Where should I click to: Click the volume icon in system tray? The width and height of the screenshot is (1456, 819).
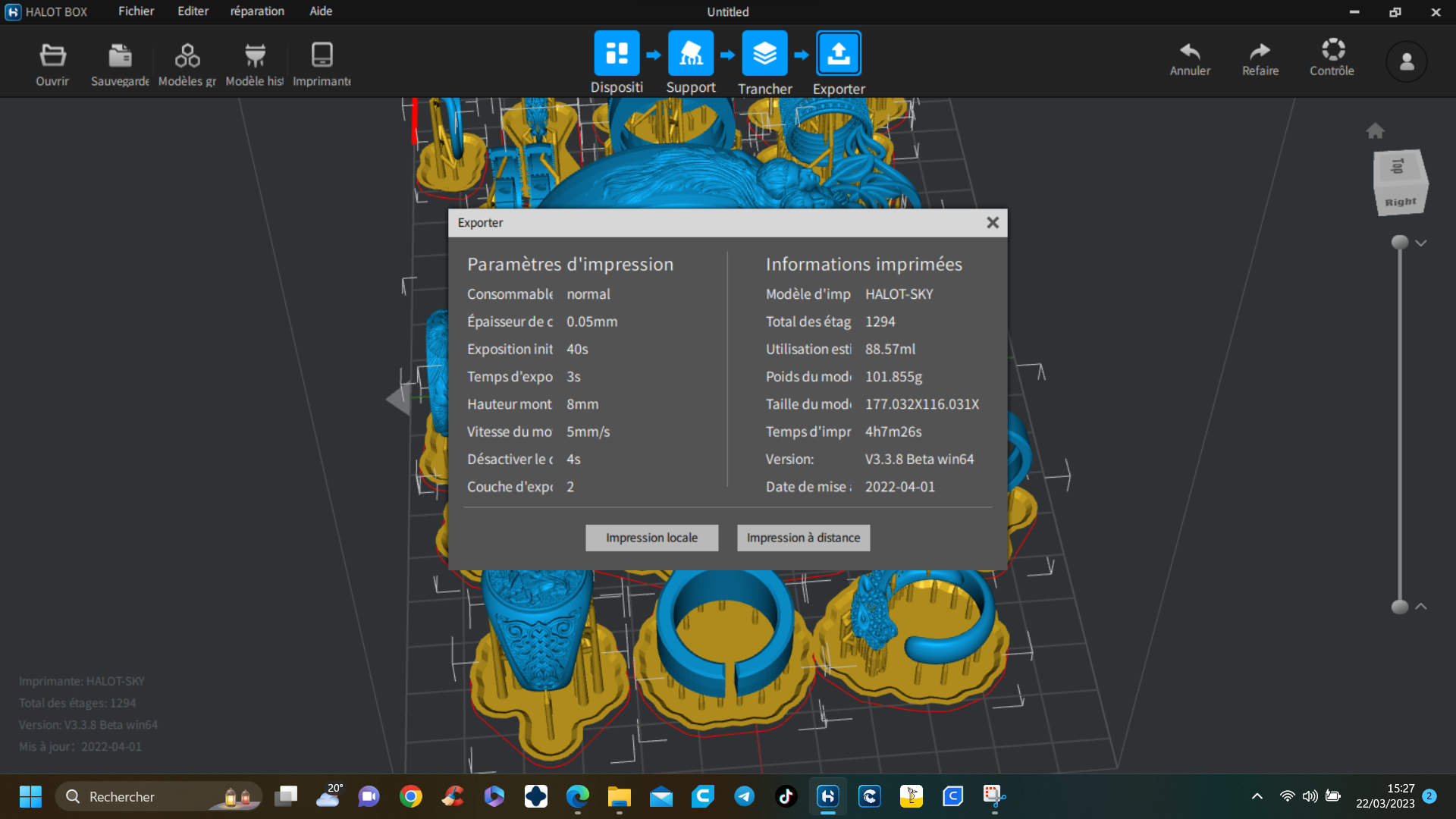pos(1310,796)
